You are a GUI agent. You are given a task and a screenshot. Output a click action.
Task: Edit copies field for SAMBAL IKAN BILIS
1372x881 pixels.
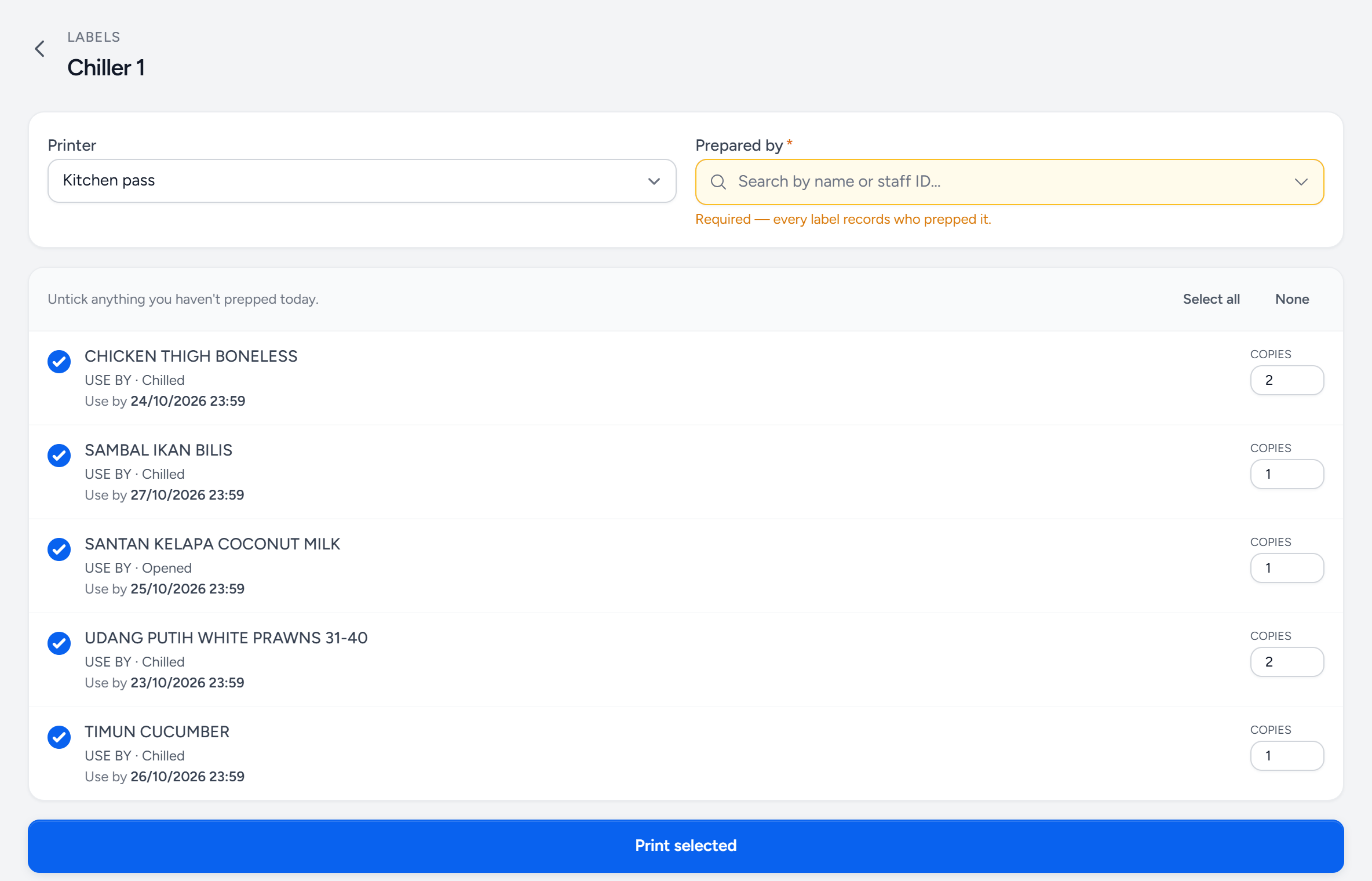(x=1287, y=474)
